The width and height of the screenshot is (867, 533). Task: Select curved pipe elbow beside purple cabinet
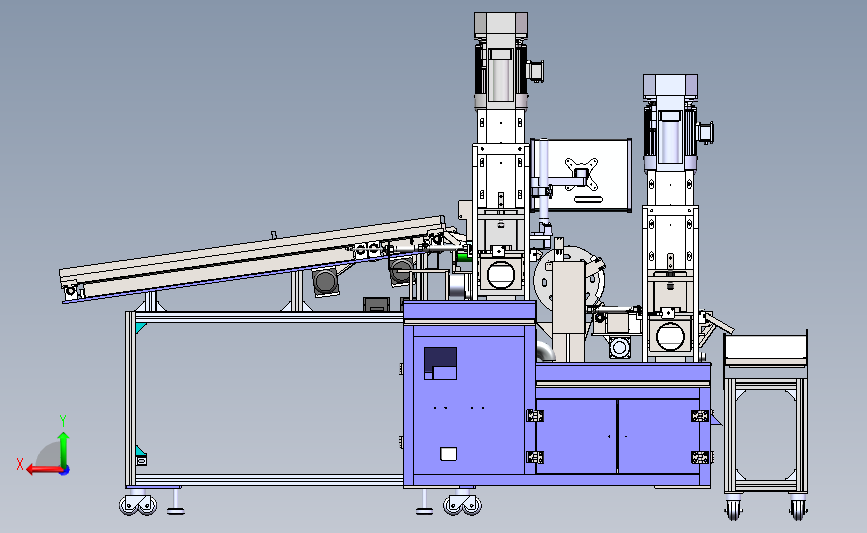tap(546, 352)
